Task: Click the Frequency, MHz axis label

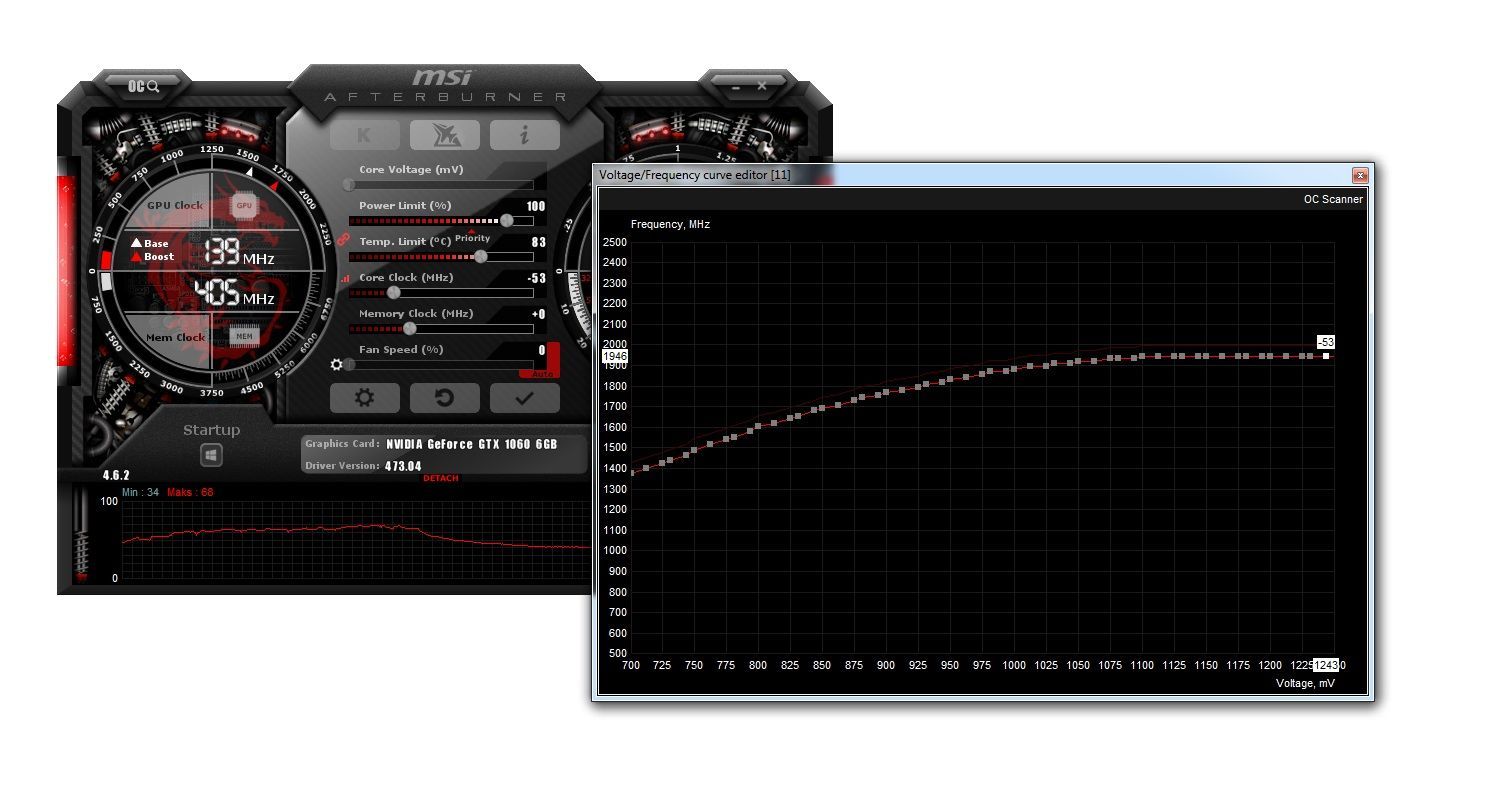Action: (670, 224)
